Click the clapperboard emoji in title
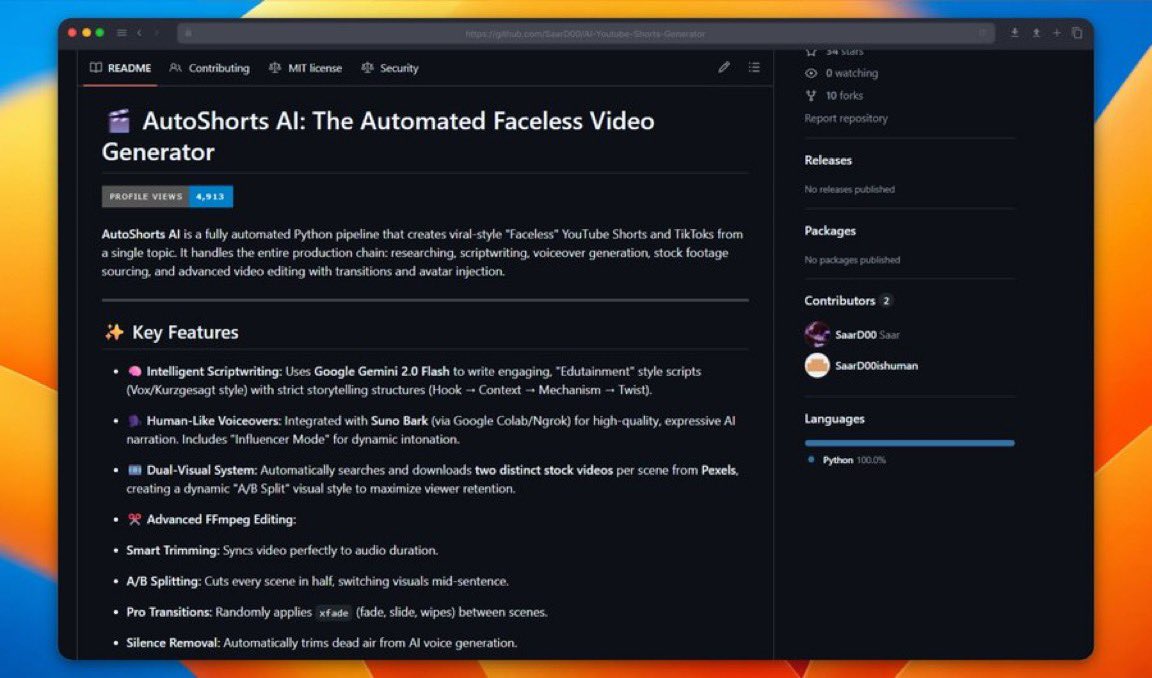Image resolution: width=1152 pixels, height=678 pixels. [118, 120]
